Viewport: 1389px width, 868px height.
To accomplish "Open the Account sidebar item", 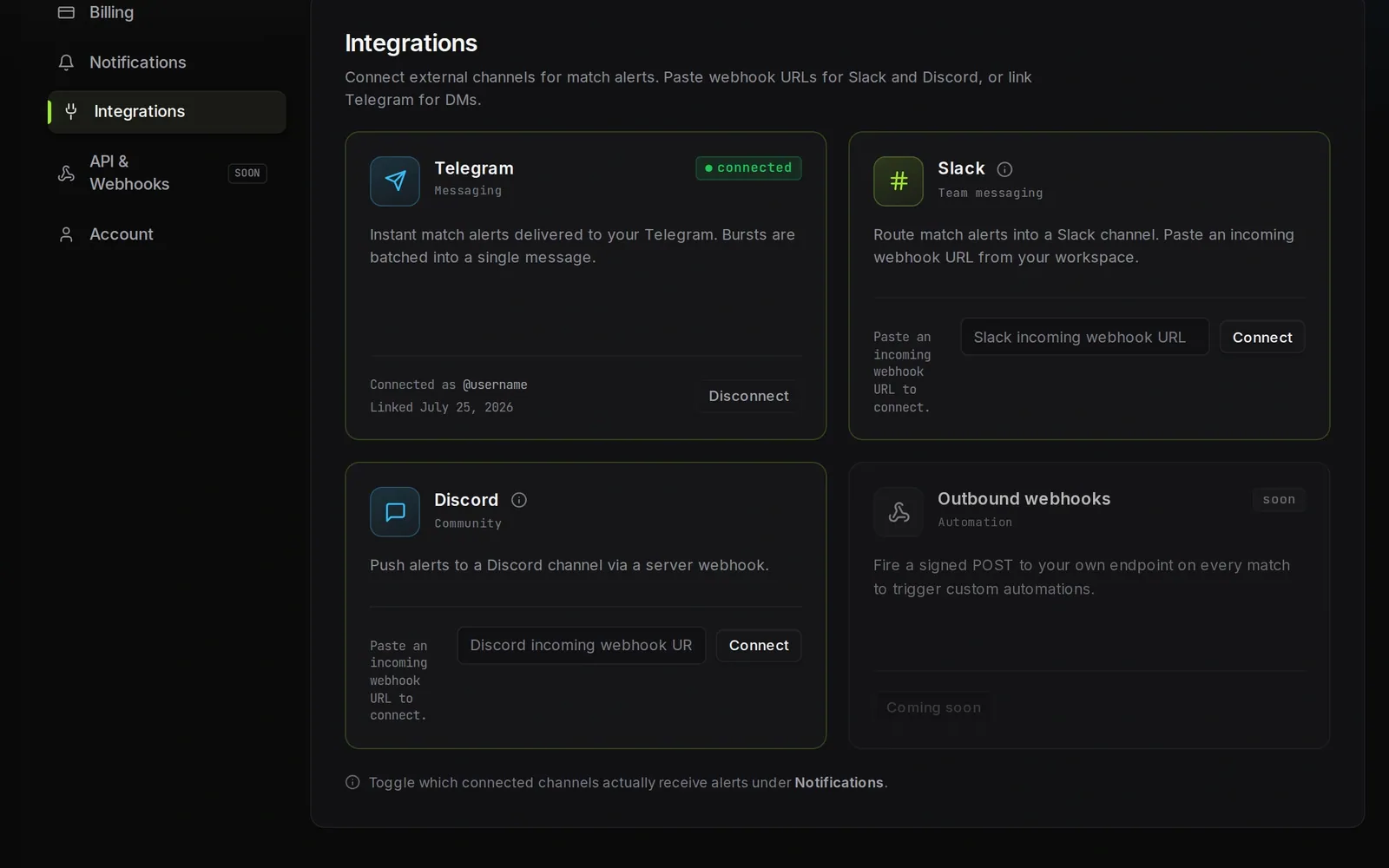I will pyautogui.click(x=167, y=234).
